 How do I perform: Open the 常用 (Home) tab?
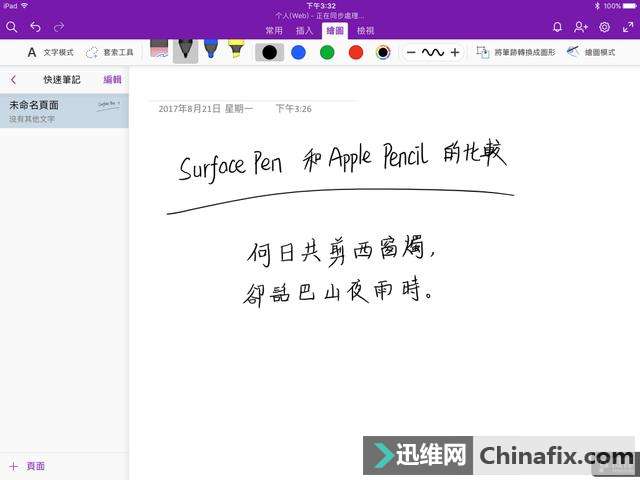(274, 31)
